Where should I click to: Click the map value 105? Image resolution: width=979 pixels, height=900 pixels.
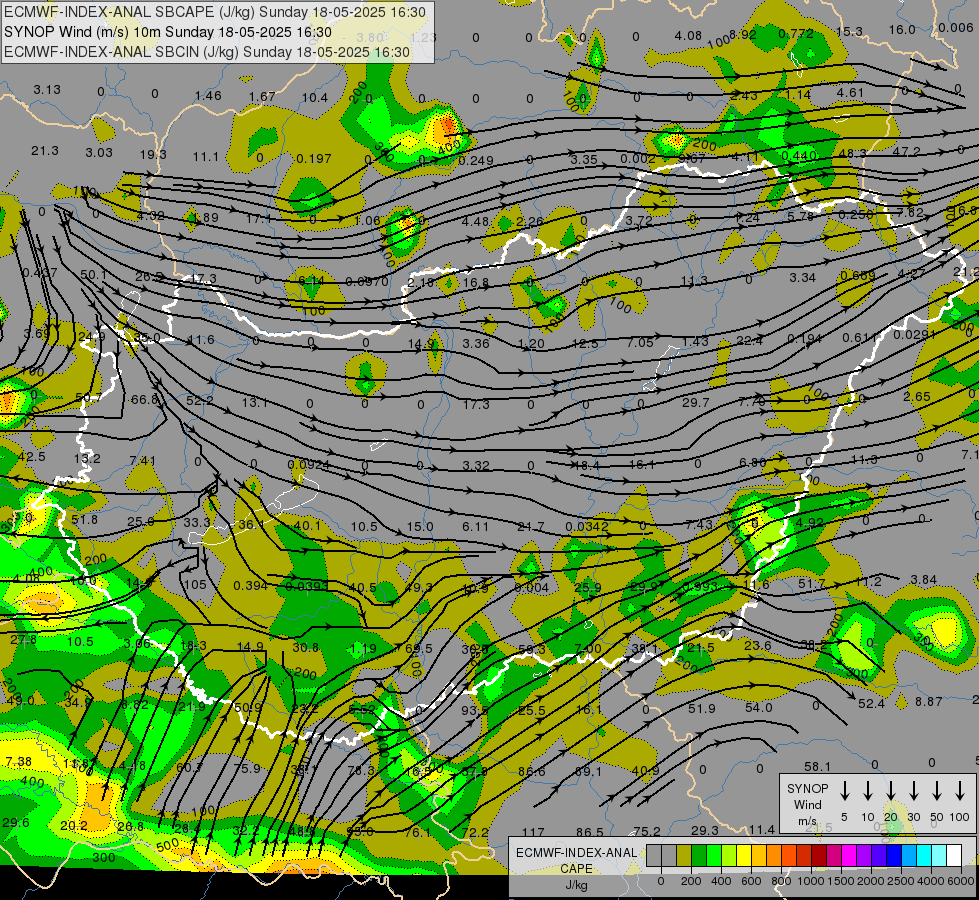[x=195, y=585]
